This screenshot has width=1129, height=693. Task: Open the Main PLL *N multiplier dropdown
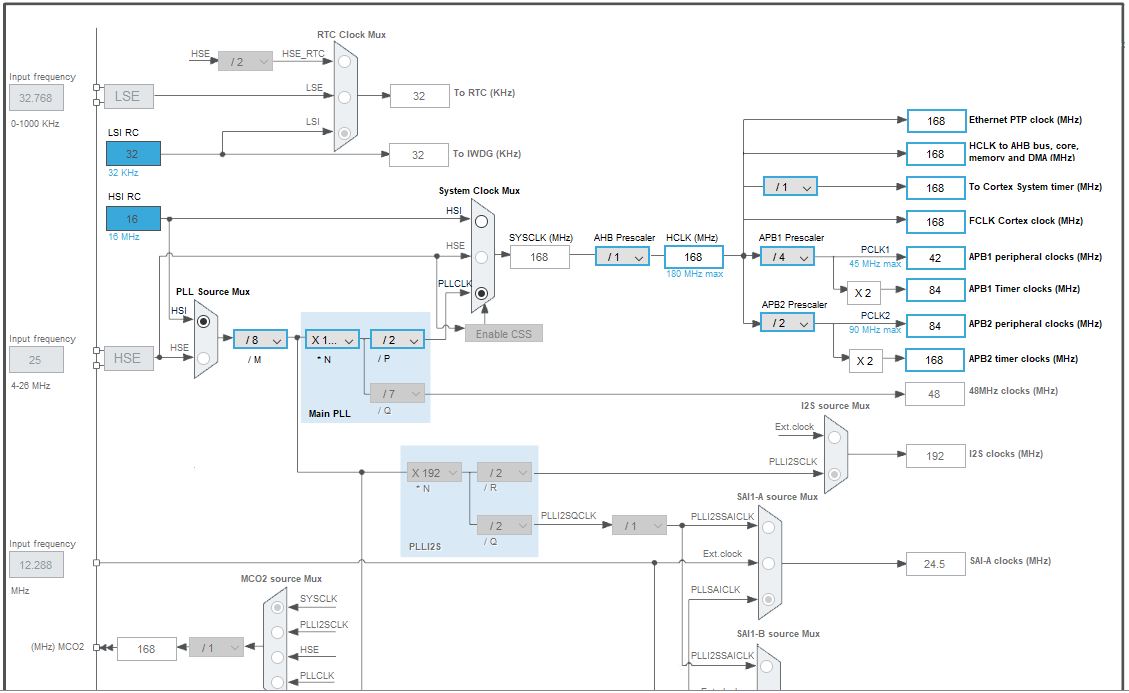pos(332,339)
